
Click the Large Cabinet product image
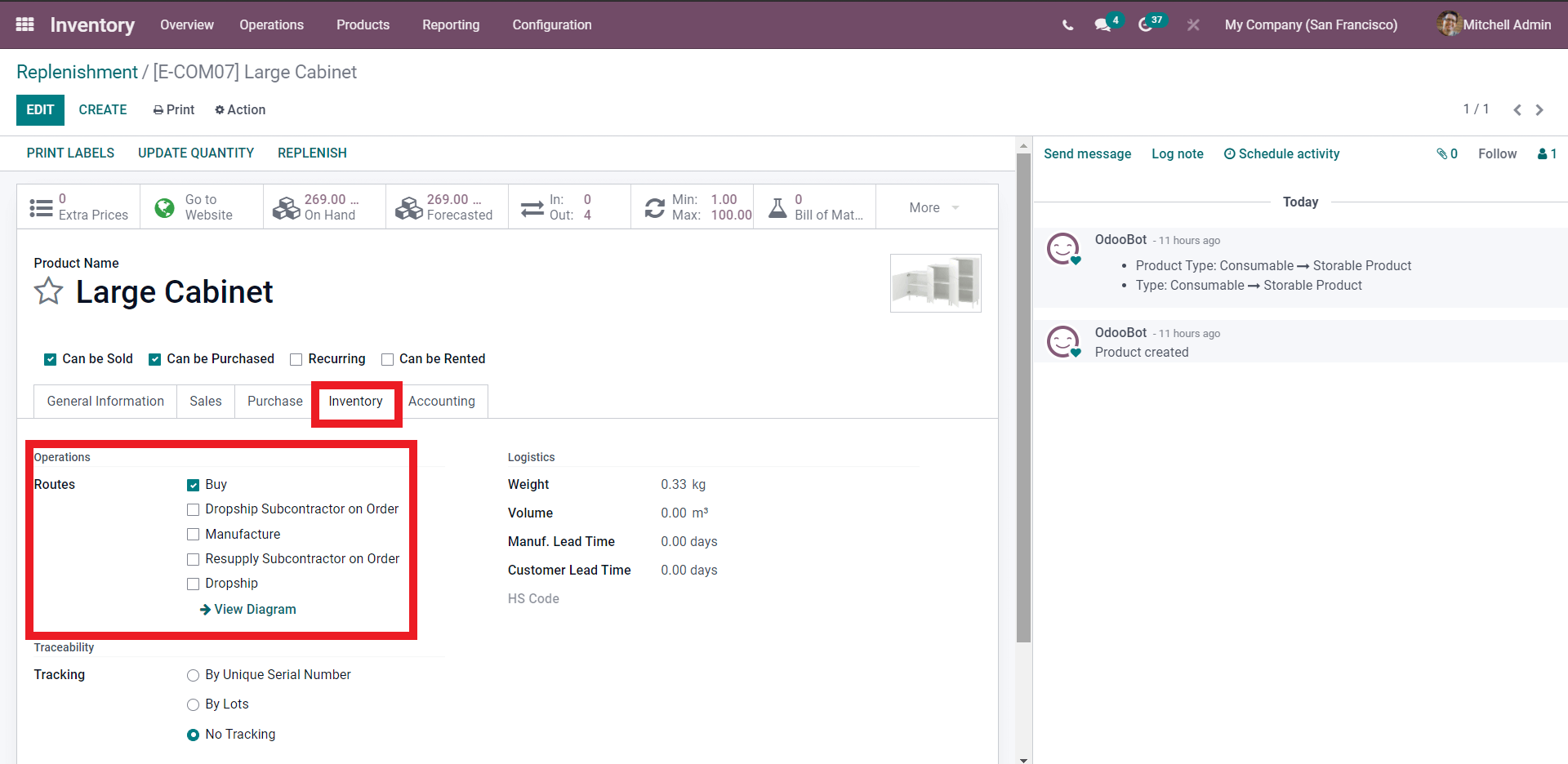[x=936, y=282]
